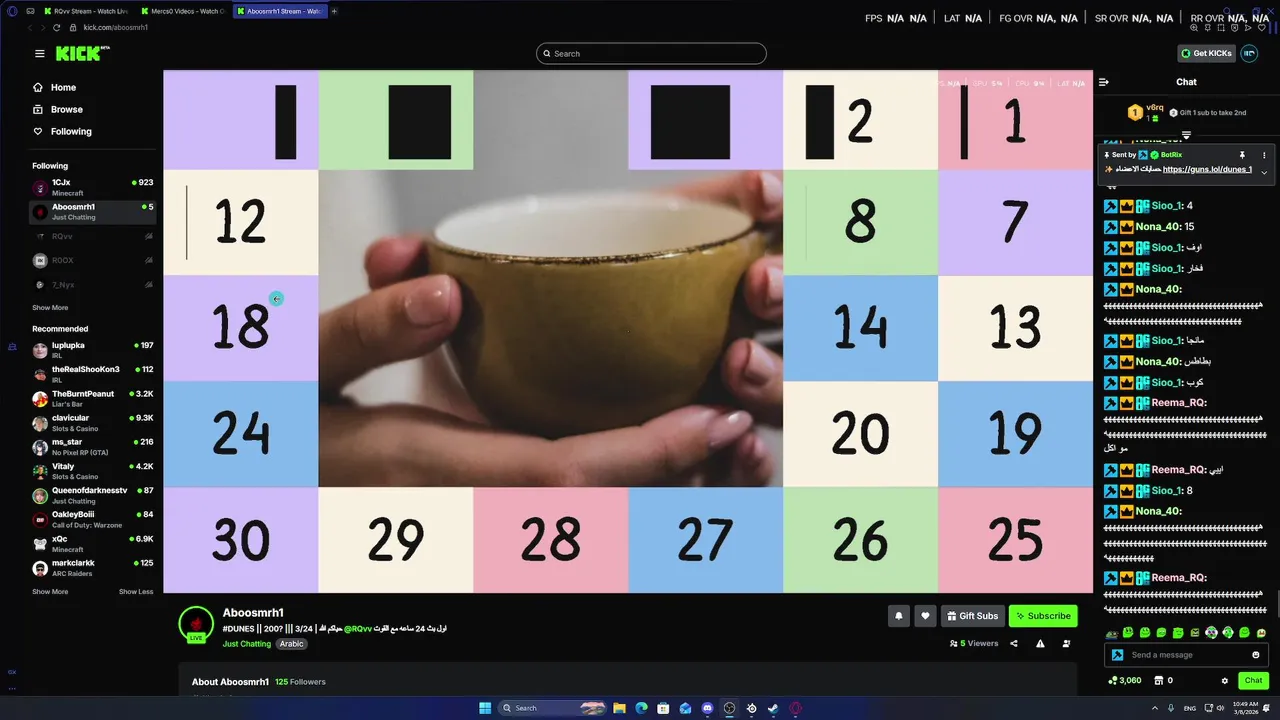Click the @RQvv mention in stream title
Viewport: 1280px width, 720px height.
coord(358,628)
